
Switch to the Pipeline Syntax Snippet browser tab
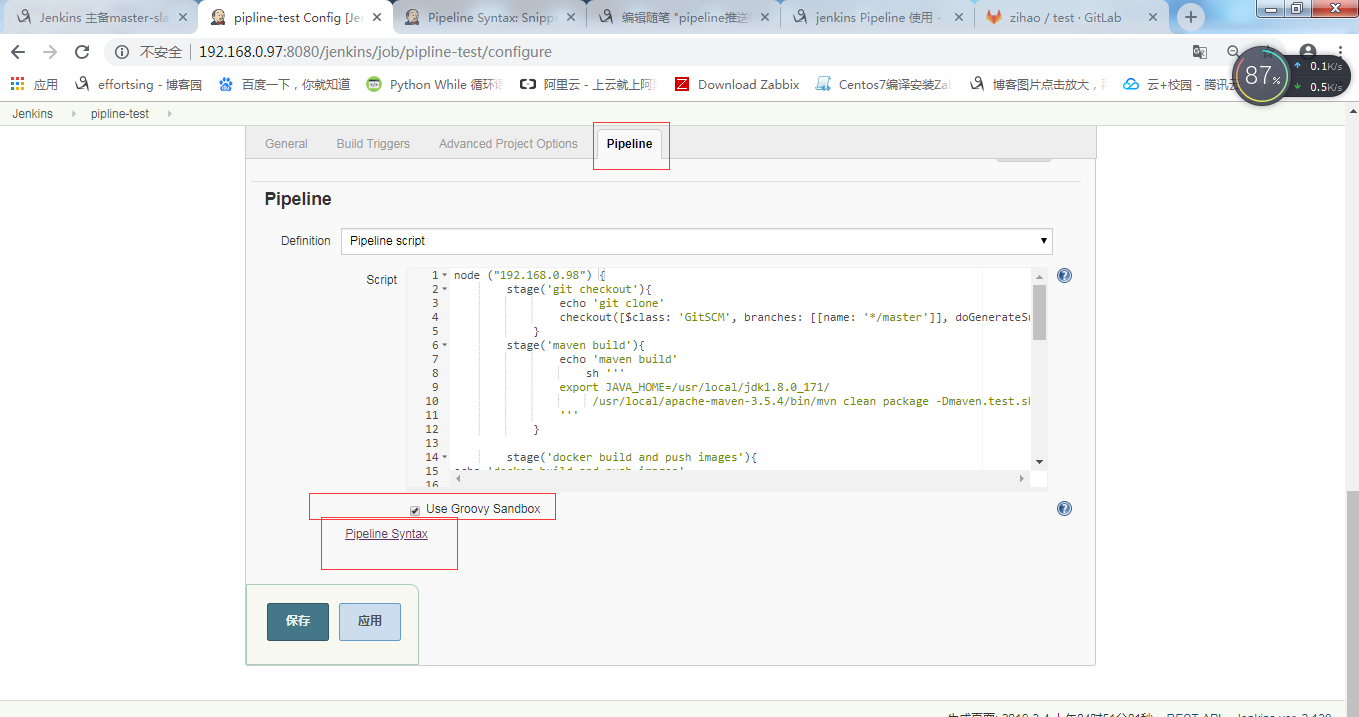[x=488, y=17]
